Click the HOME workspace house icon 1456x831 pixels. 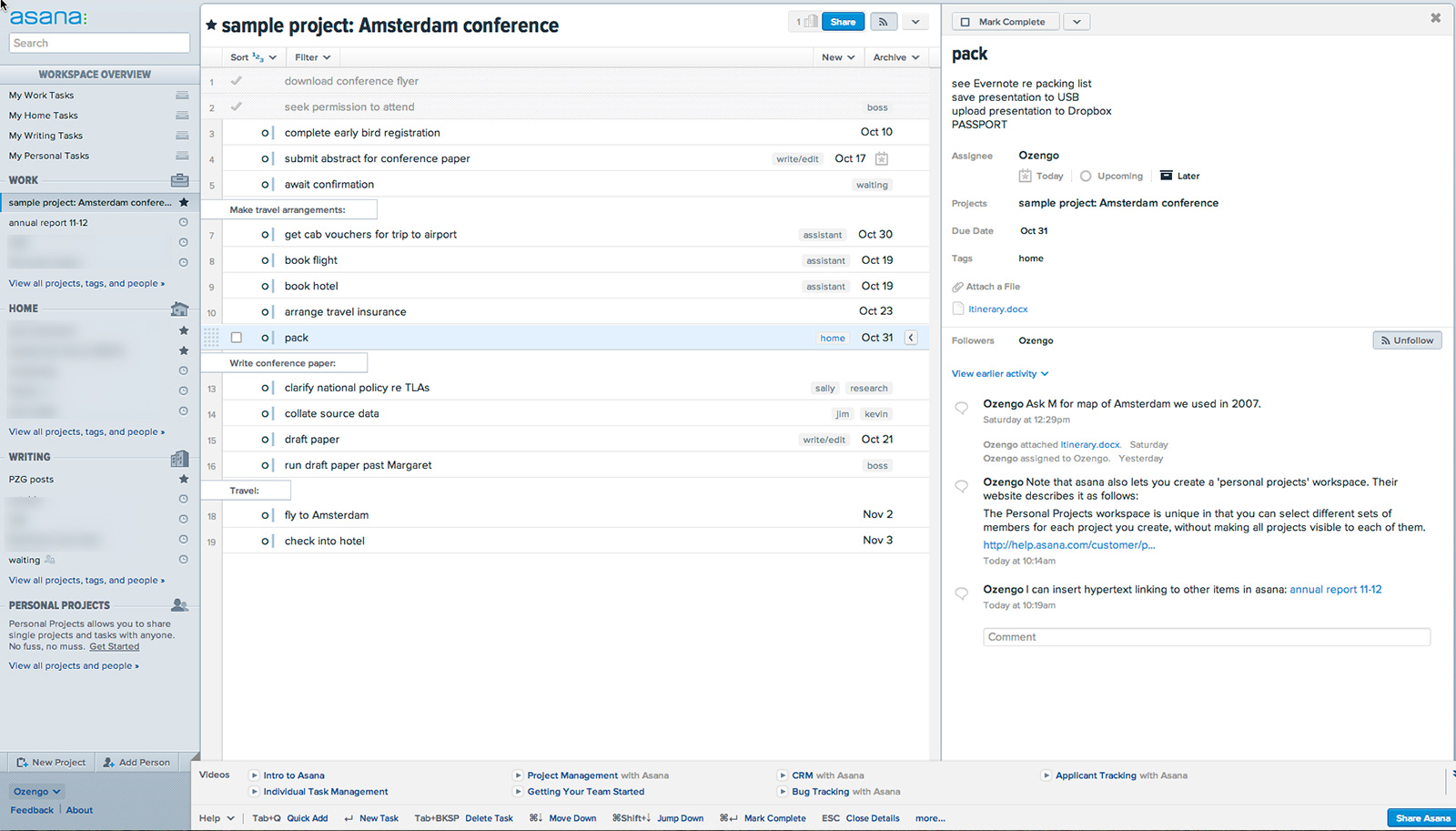[x=180, y=309]
